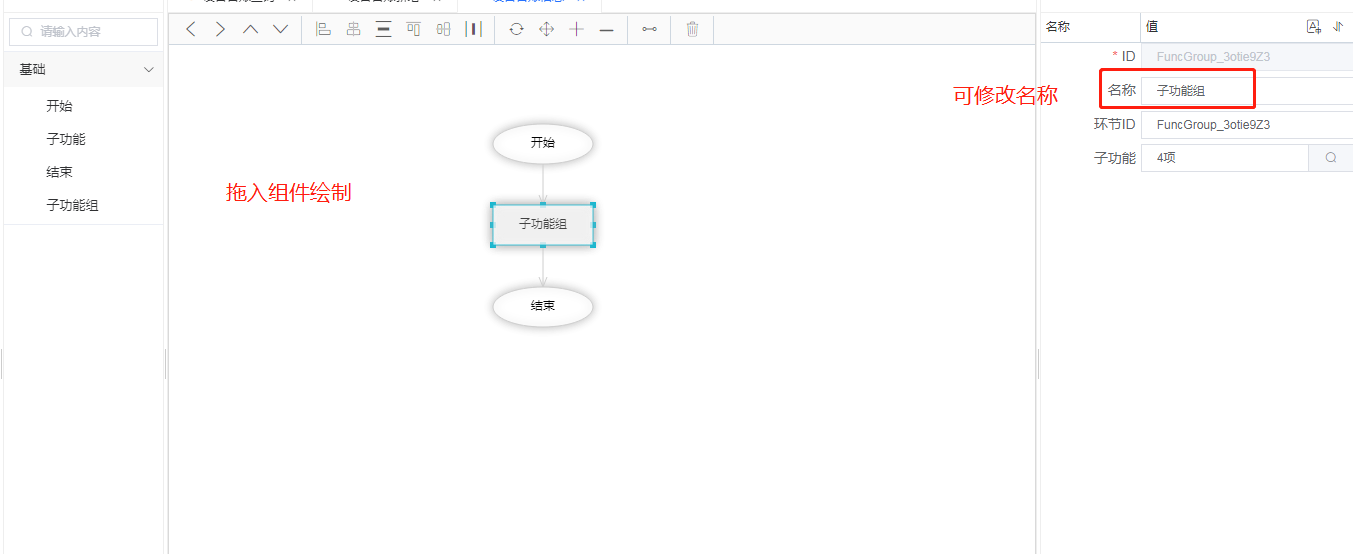Select 开始 in the component list
The height and width of the screenshot is (554, 1353).
(x=59, y=106)
